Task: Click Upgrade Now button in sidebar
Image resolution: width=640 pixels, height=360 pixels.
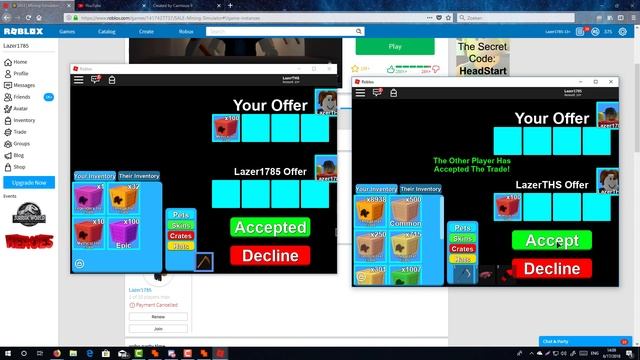Action: point(29,182)
